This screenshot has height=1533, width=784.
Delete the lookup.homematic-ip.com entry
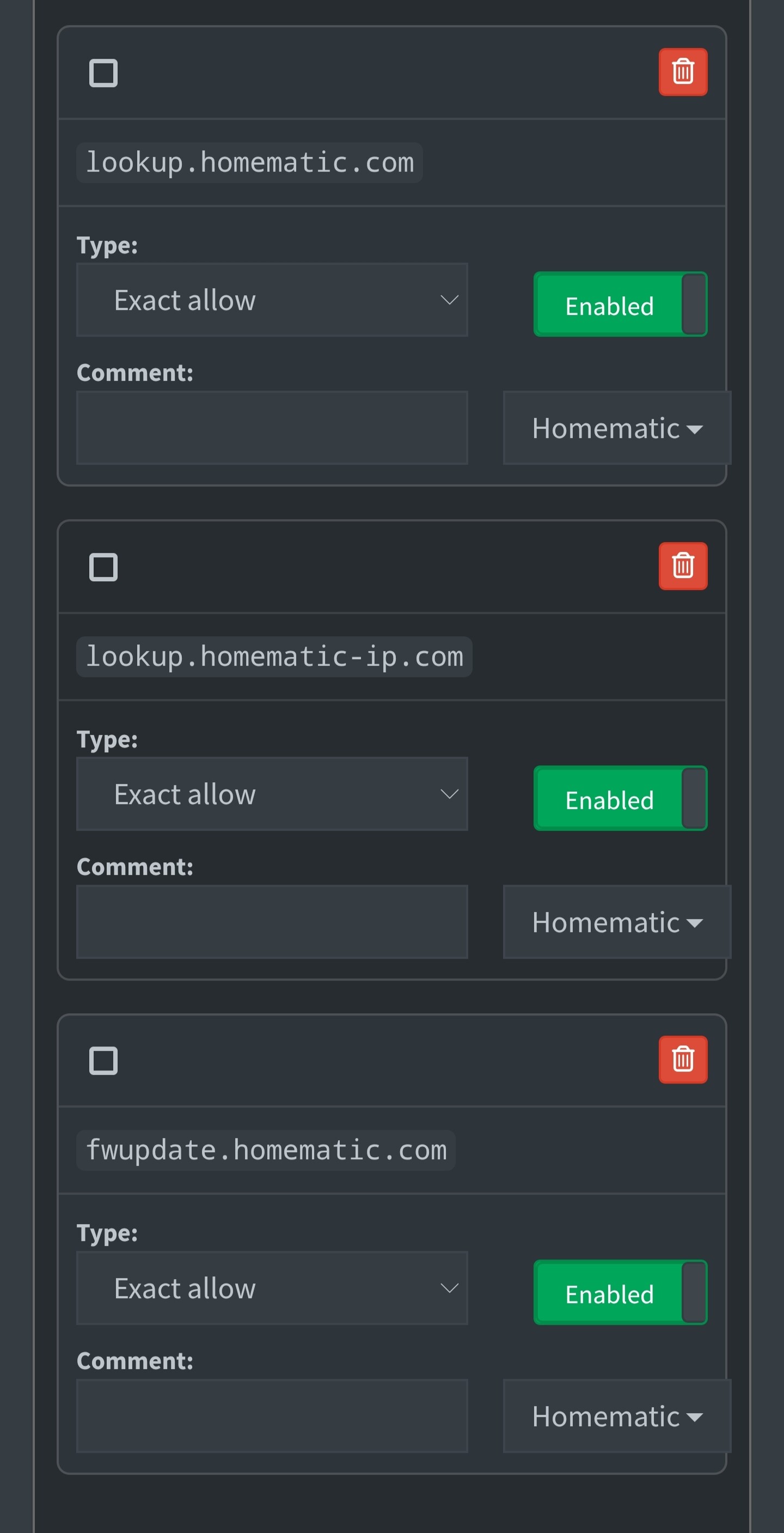pyautogui.click(x=682, y=566)
